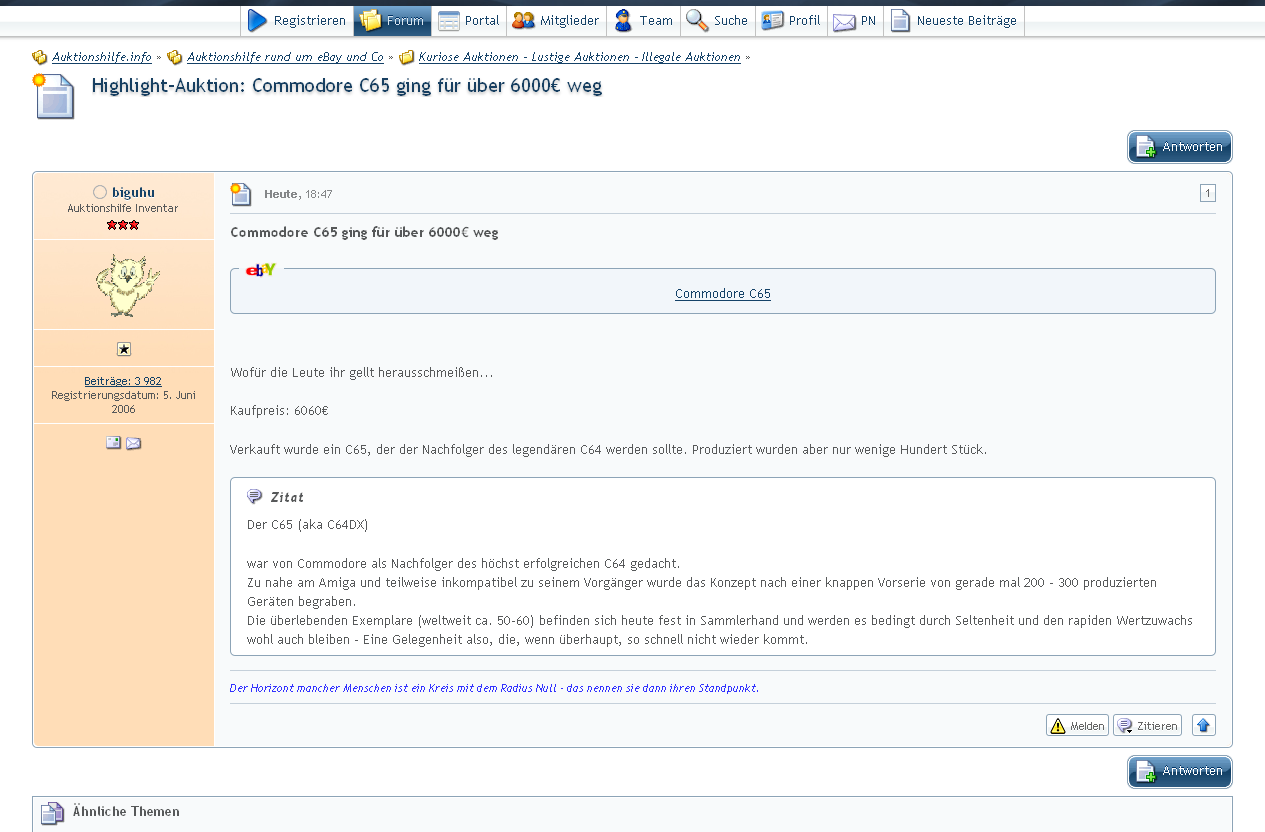Image resolution: width=1265 pixels, height=832 pixels.
Task: Click the 'Ähnliche Themen' heading
Action: point(126,811)
